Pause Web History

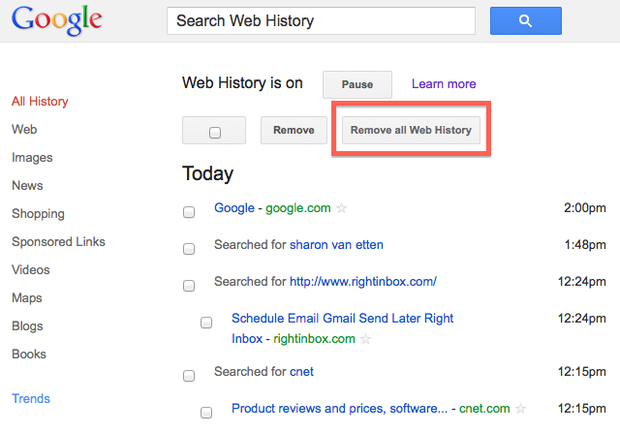(x=357, y=85)
